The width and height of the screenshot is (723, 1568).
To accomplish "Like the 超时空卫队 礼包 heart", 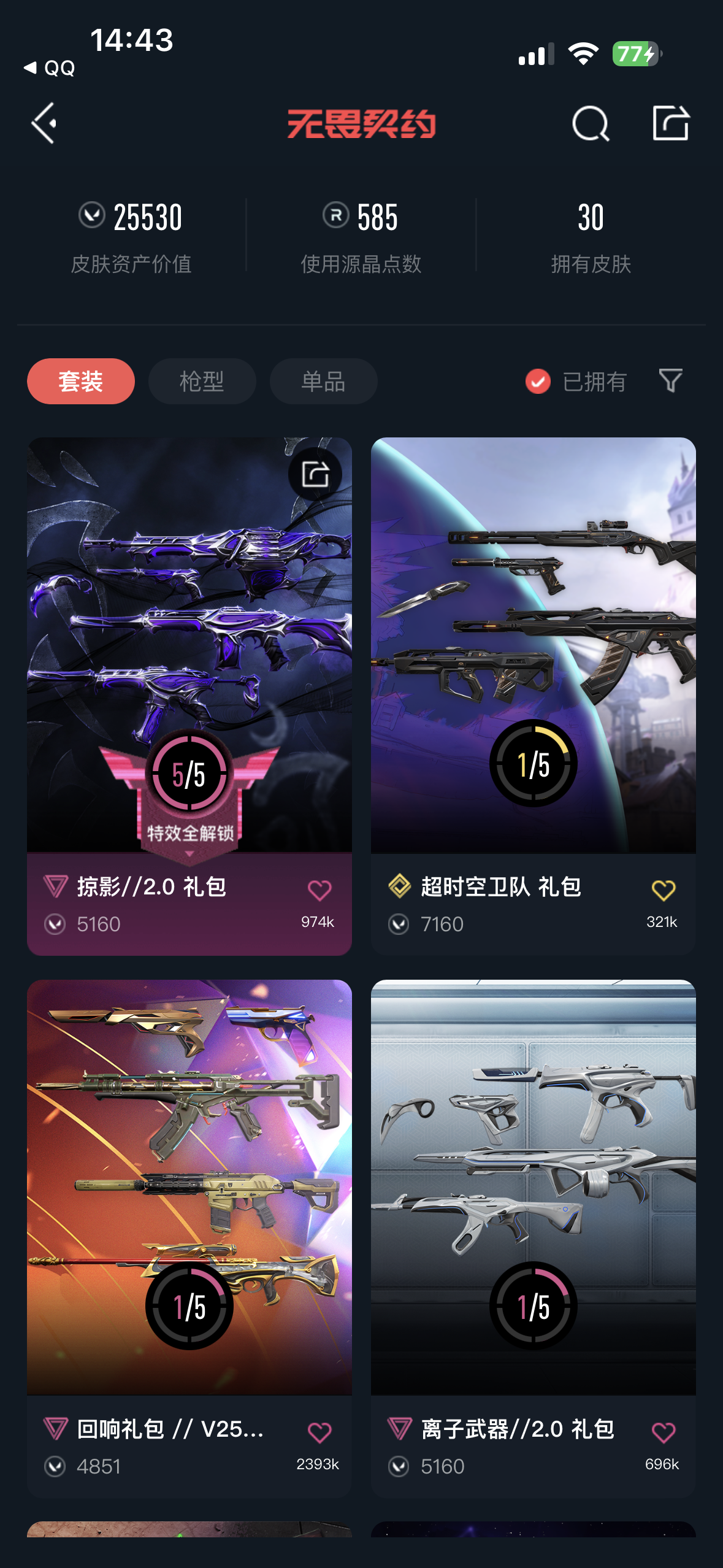I will click(x=663, y=890).
